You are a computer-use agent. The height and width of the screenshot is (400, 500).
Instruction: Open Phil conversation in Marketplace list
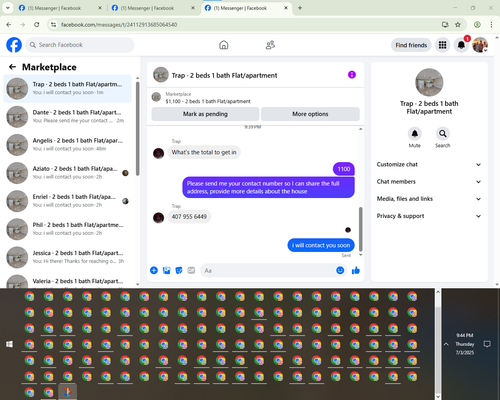pyautogui.click(x=67, y=229)
